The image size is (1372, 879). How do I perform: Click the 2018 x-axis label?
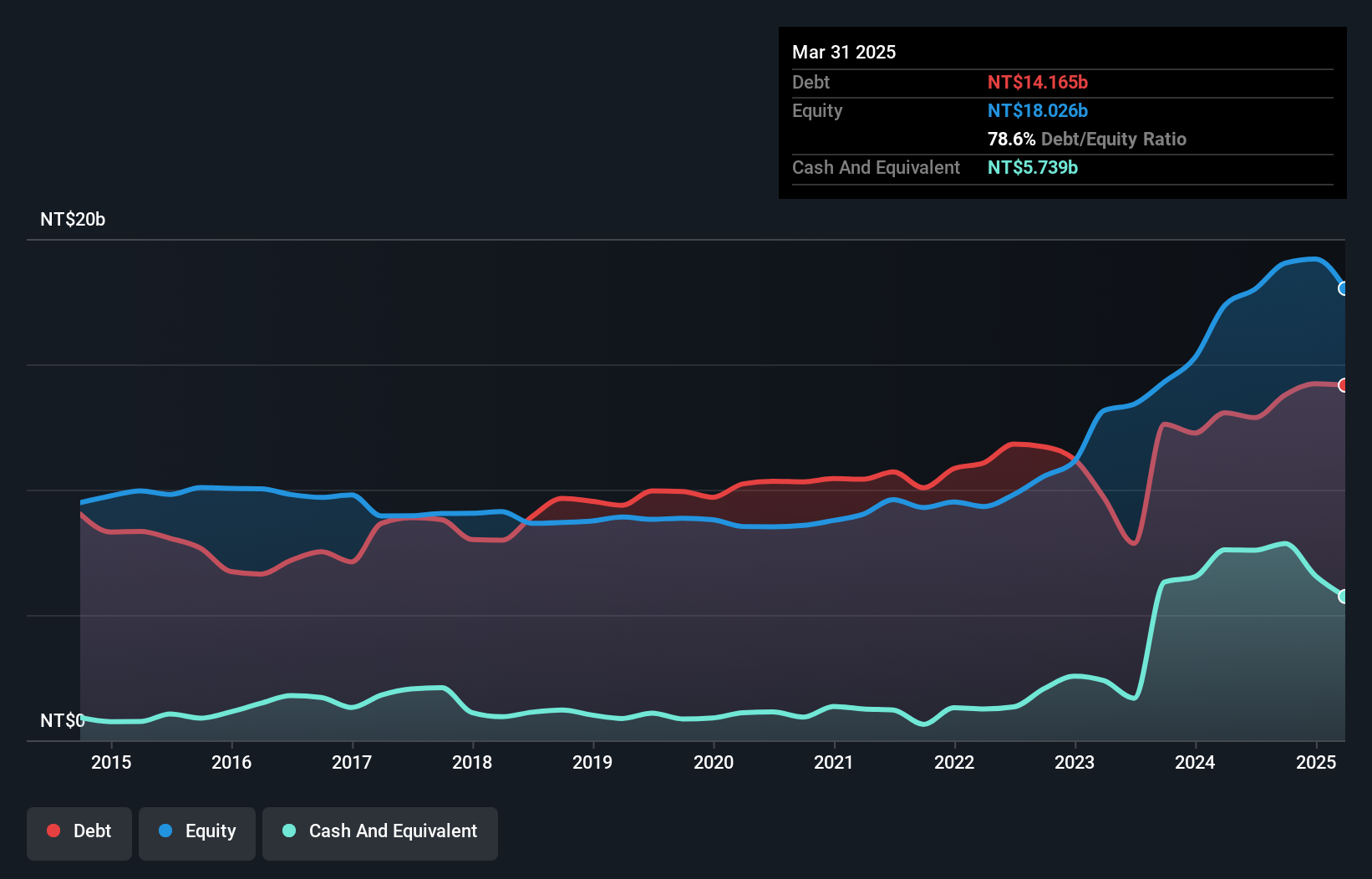(472, 762)
